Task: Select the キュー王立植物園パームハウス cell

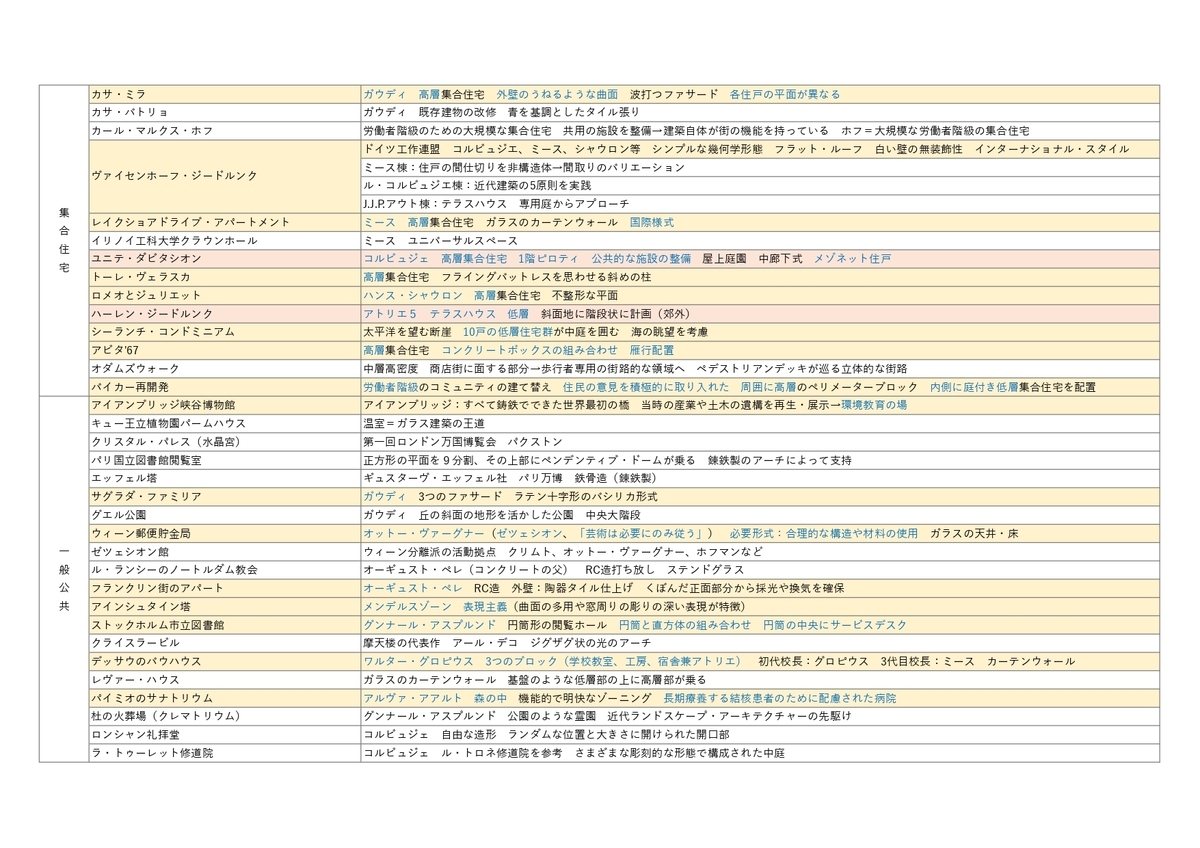Action: 224,423
